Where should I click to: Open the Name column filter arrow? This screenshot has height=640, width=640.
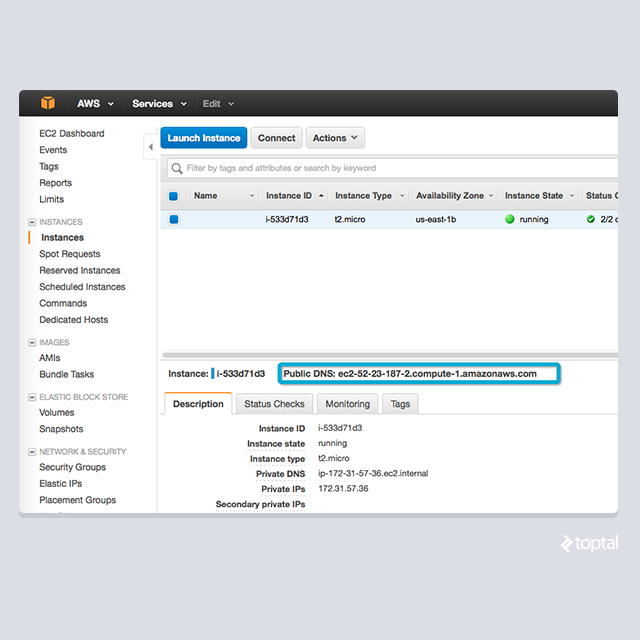(x=252, y=196)
